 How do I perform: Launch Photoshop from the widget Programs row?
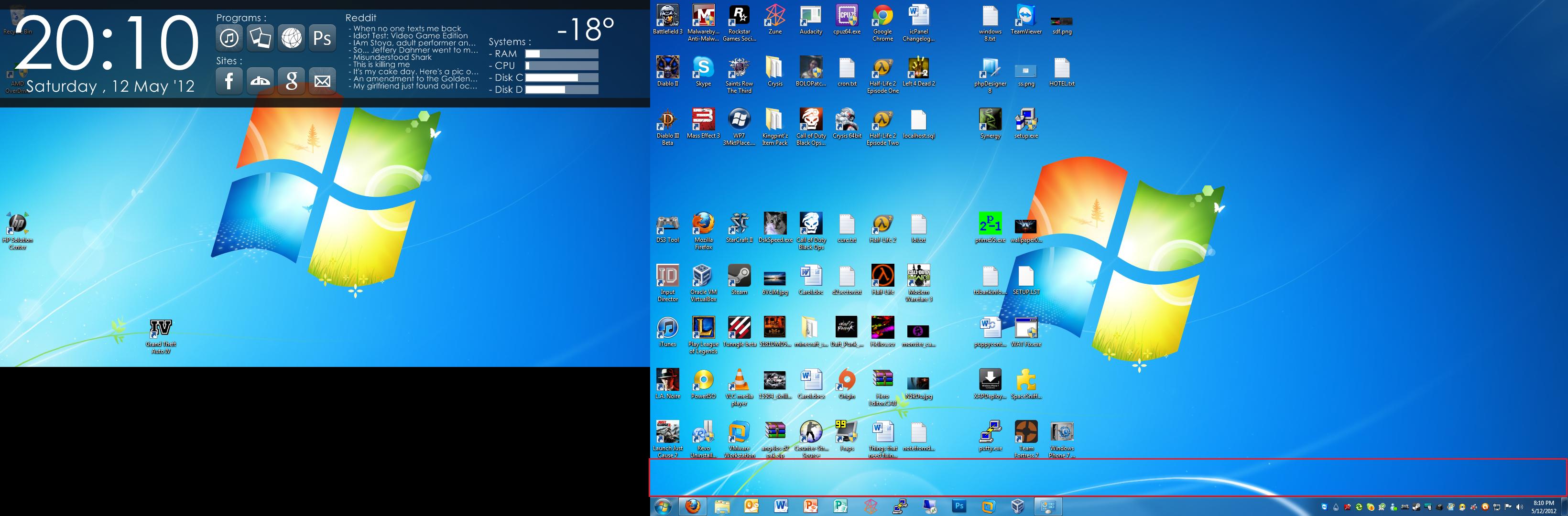(x=322, y=38)
